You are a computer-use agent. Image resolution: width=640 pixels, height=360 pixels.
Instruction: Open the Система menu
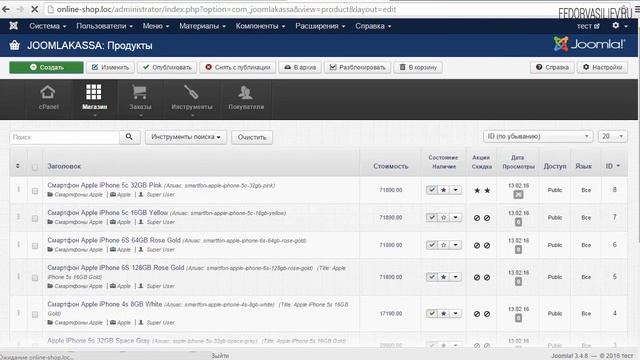pos(47,26)
